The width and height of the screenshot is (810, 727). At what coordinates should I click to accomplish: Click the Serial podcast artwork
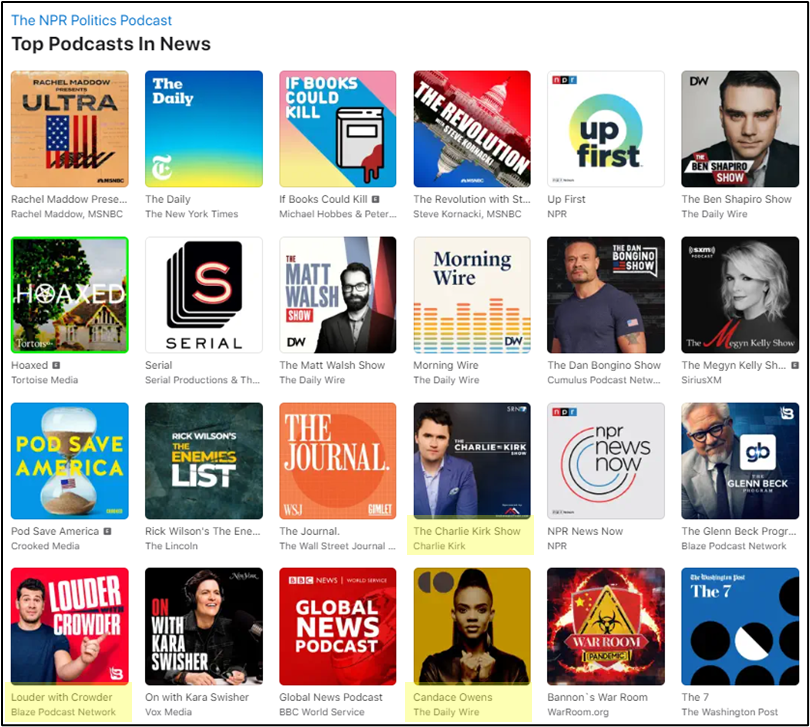204,295
